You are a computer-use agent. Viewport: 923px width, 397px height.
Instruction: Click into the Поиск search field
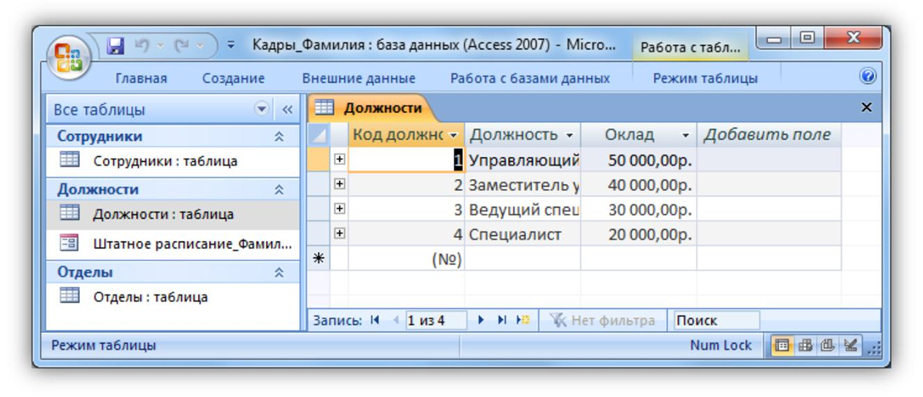click(716, 320)
